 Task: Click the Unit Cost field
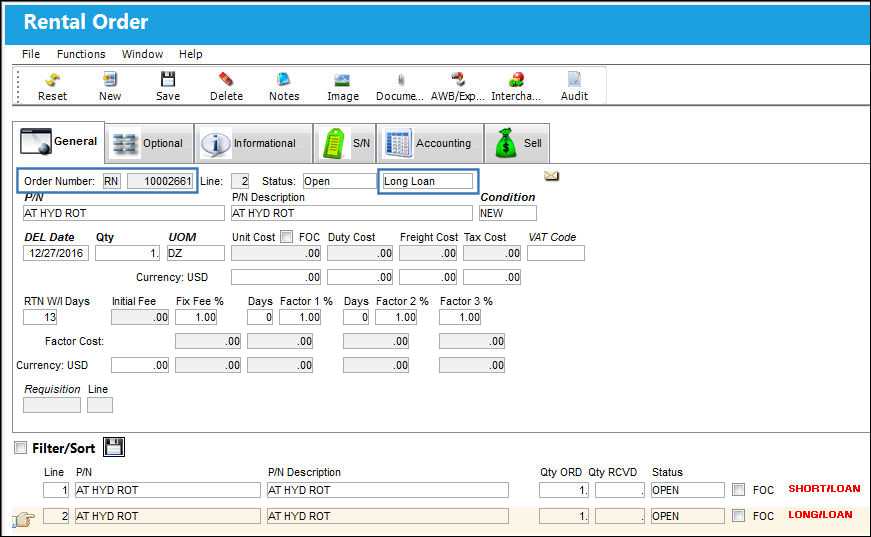pos(276,253)
